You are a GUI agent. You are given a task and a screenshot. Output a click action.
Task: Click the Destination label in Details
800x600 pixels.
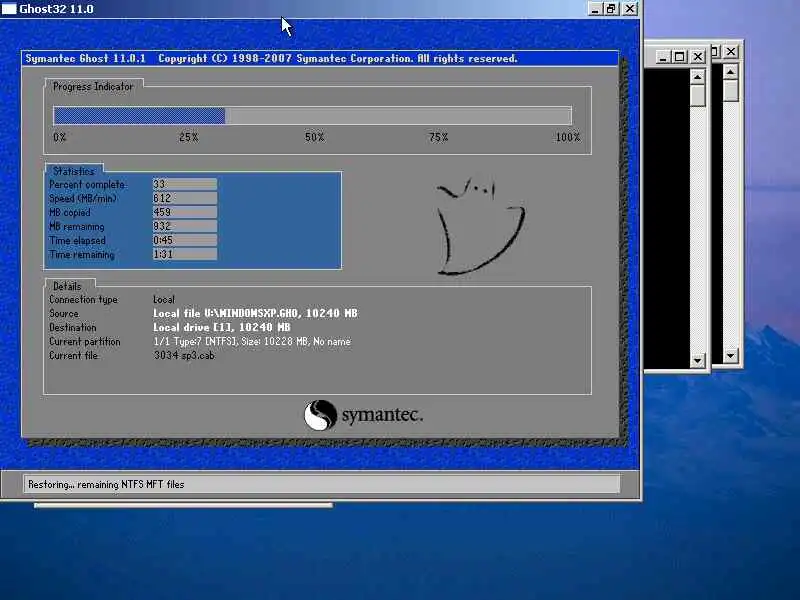72,328
